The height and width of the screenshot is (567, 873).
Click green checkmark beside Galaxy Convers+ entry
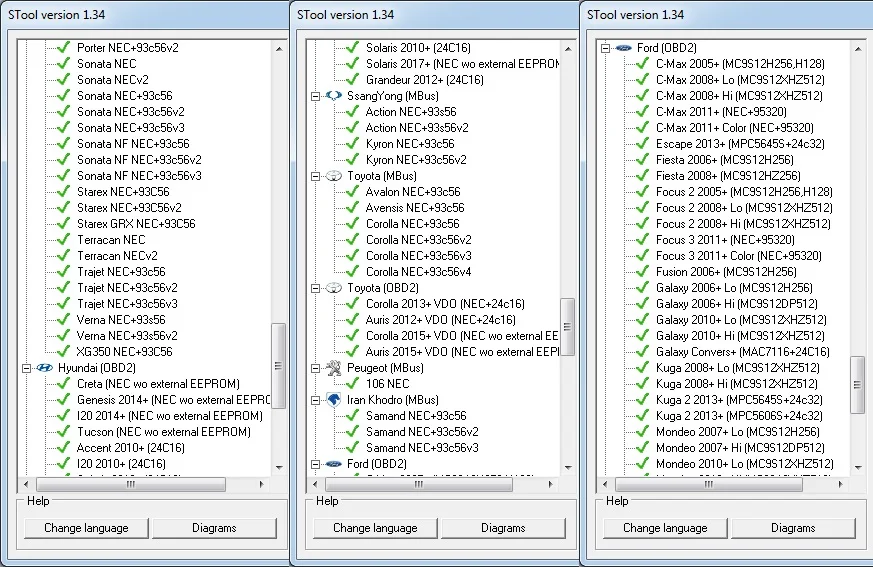tap(643, 351)
